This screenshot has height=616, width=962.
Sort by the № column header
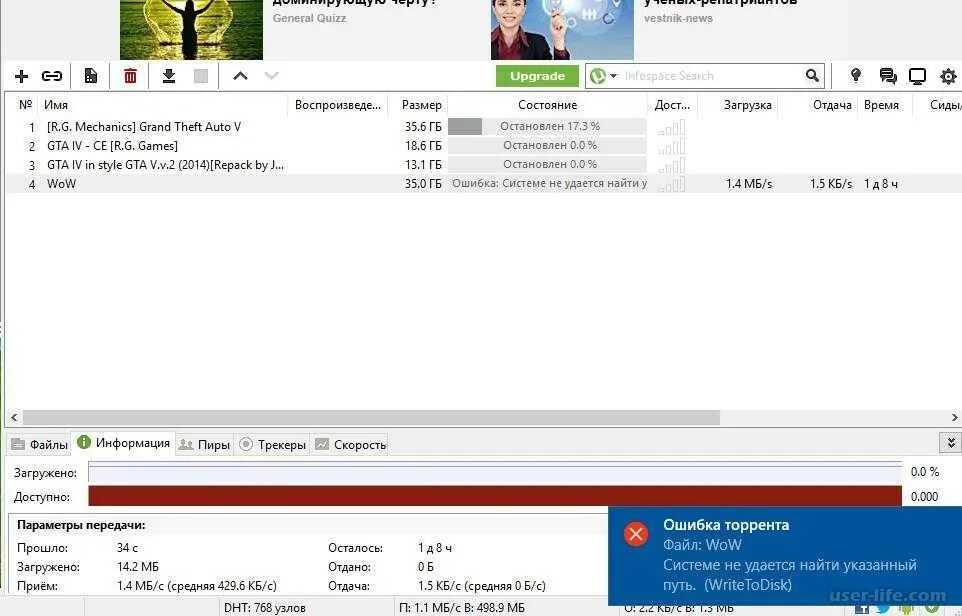tap(25, 105)
